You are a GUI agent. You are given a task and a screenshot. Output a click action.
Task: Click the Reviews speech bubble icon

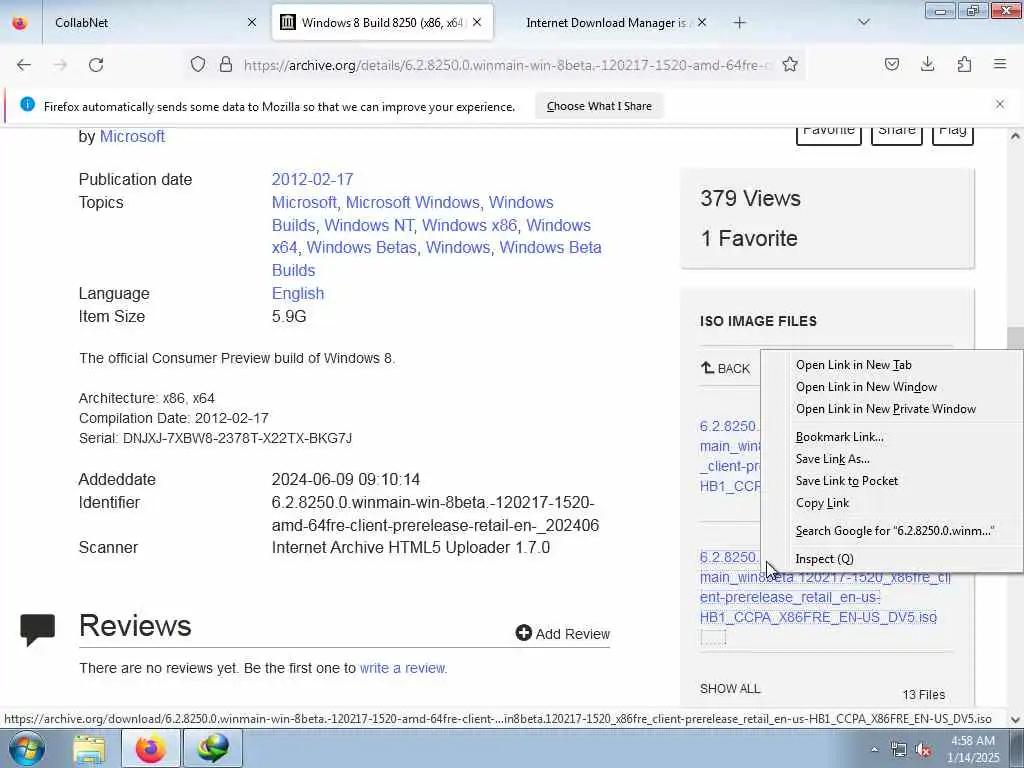[x=37, y=630]
